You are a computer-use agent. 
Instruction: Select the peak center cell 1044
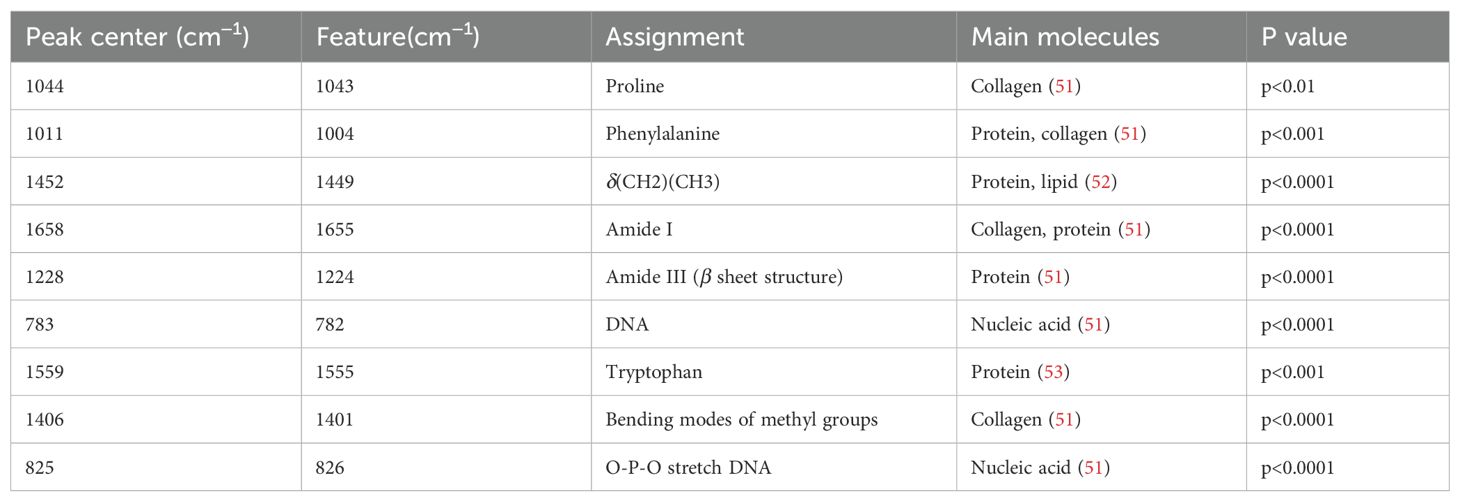point(45,86)
